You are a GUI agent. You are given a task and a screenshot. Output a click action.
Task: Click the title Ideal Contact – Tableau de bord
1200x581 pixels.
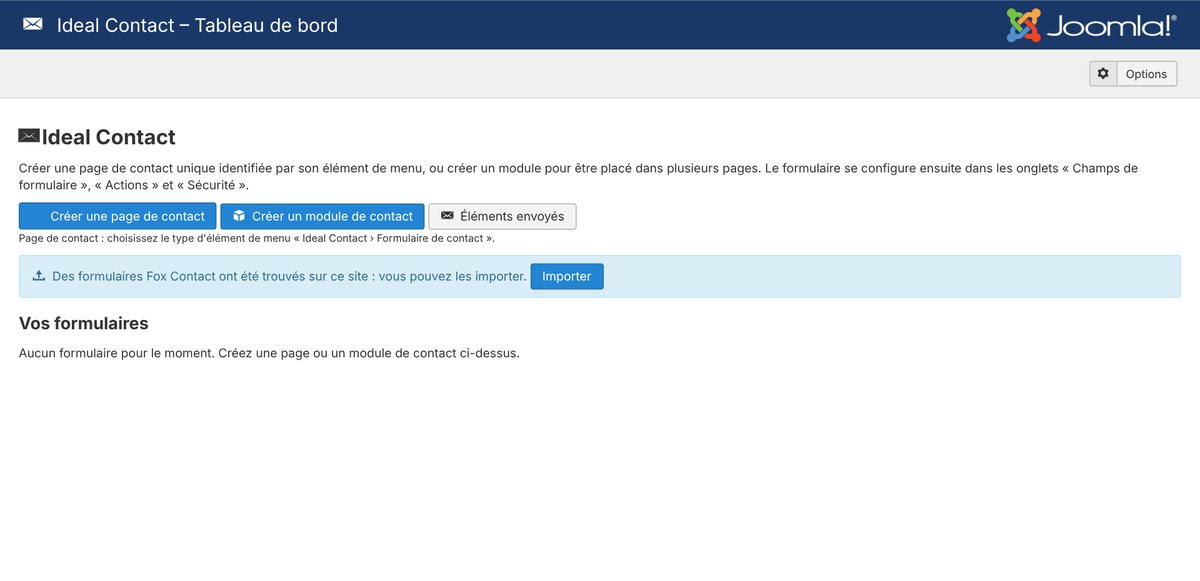197,25
